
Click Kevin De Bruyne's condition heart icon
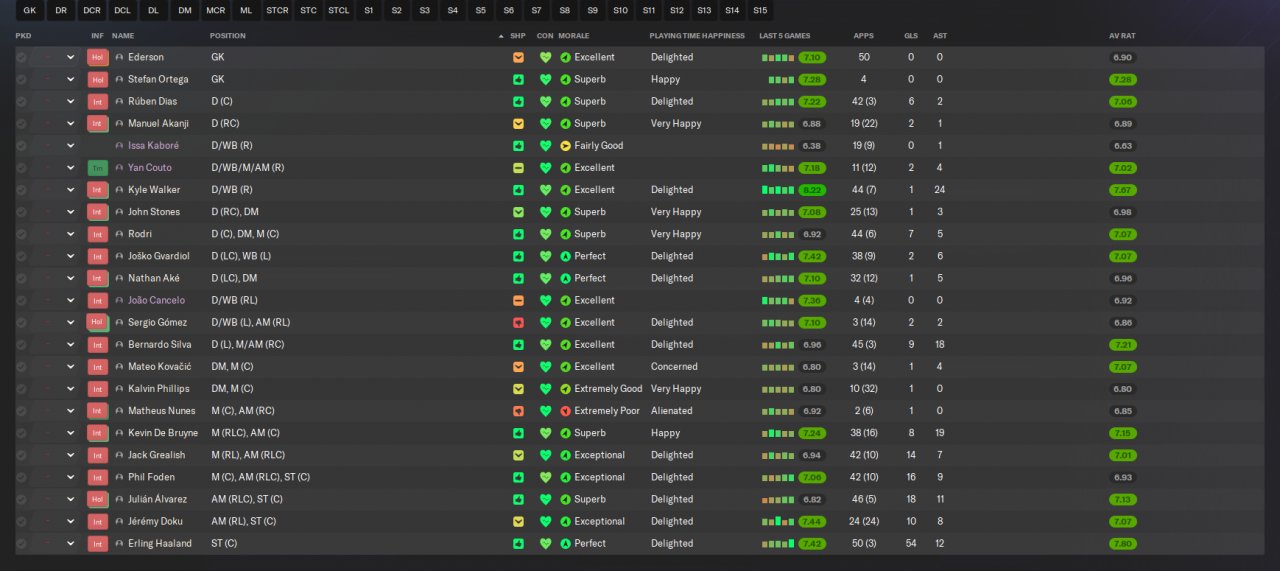pyautogui.click(x=545, y=433)
